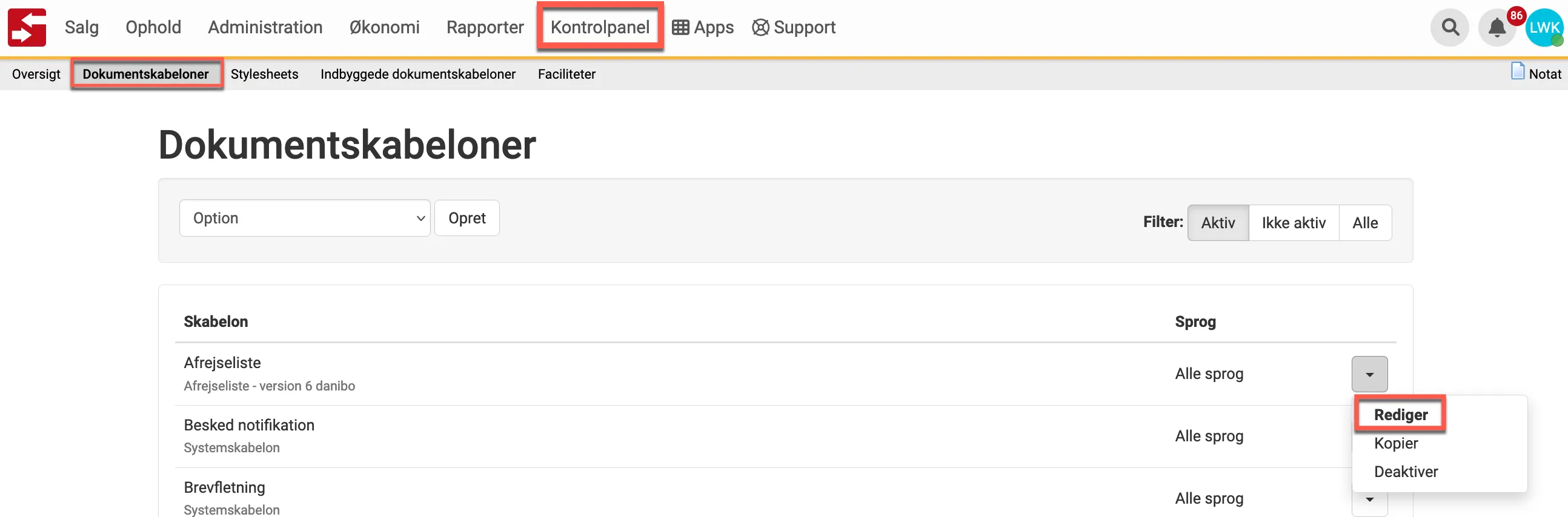Open notifications bell with 86 badge
The width and height of the screenshot is (1568, 517).
(x=1497, y=28)
